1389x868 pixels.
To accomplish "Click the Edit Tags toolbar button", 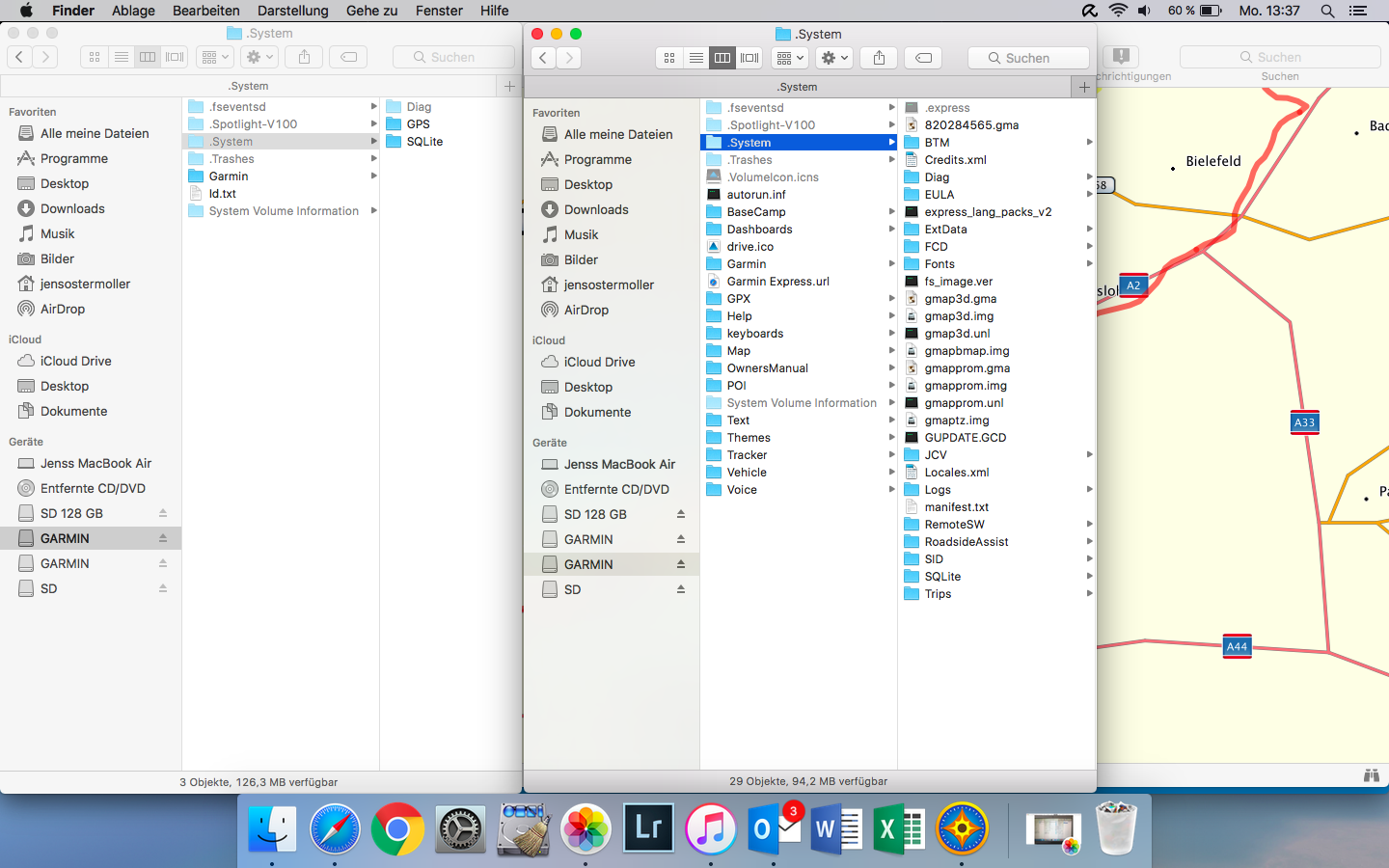I will coord(923,58).
